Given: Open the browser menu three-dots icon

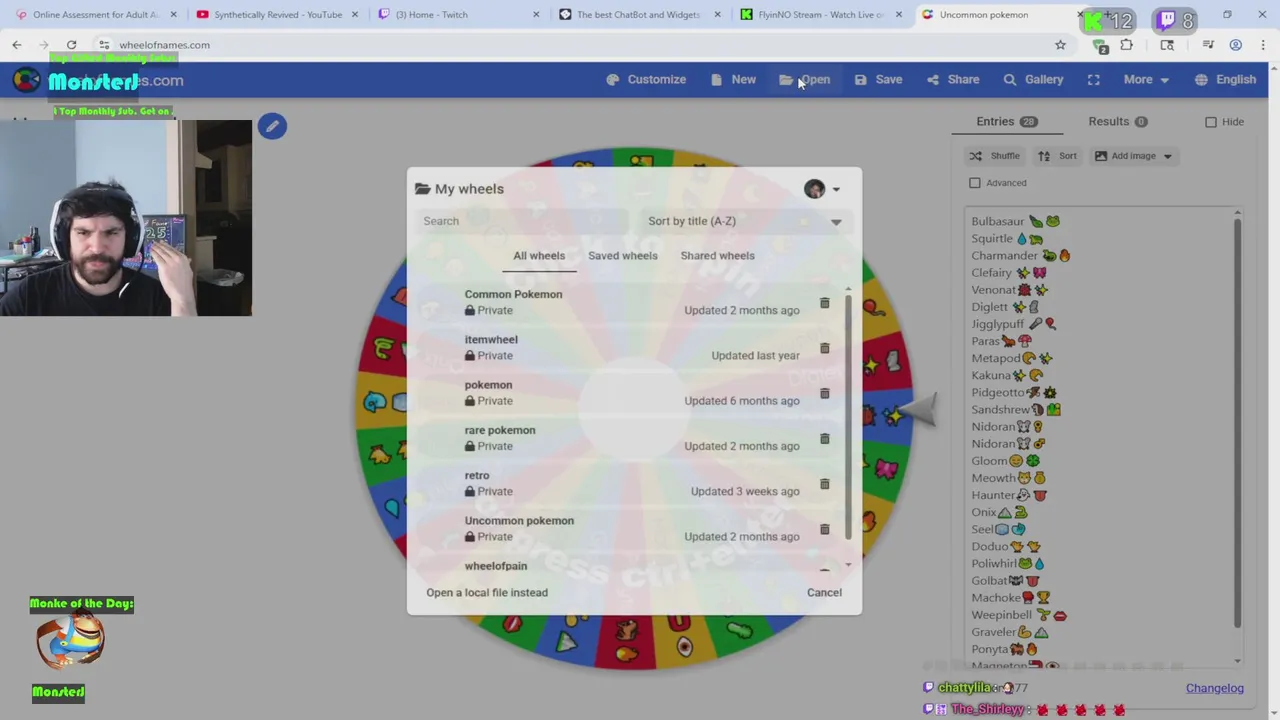Looking at the screenshot, I should (1263, 45).
